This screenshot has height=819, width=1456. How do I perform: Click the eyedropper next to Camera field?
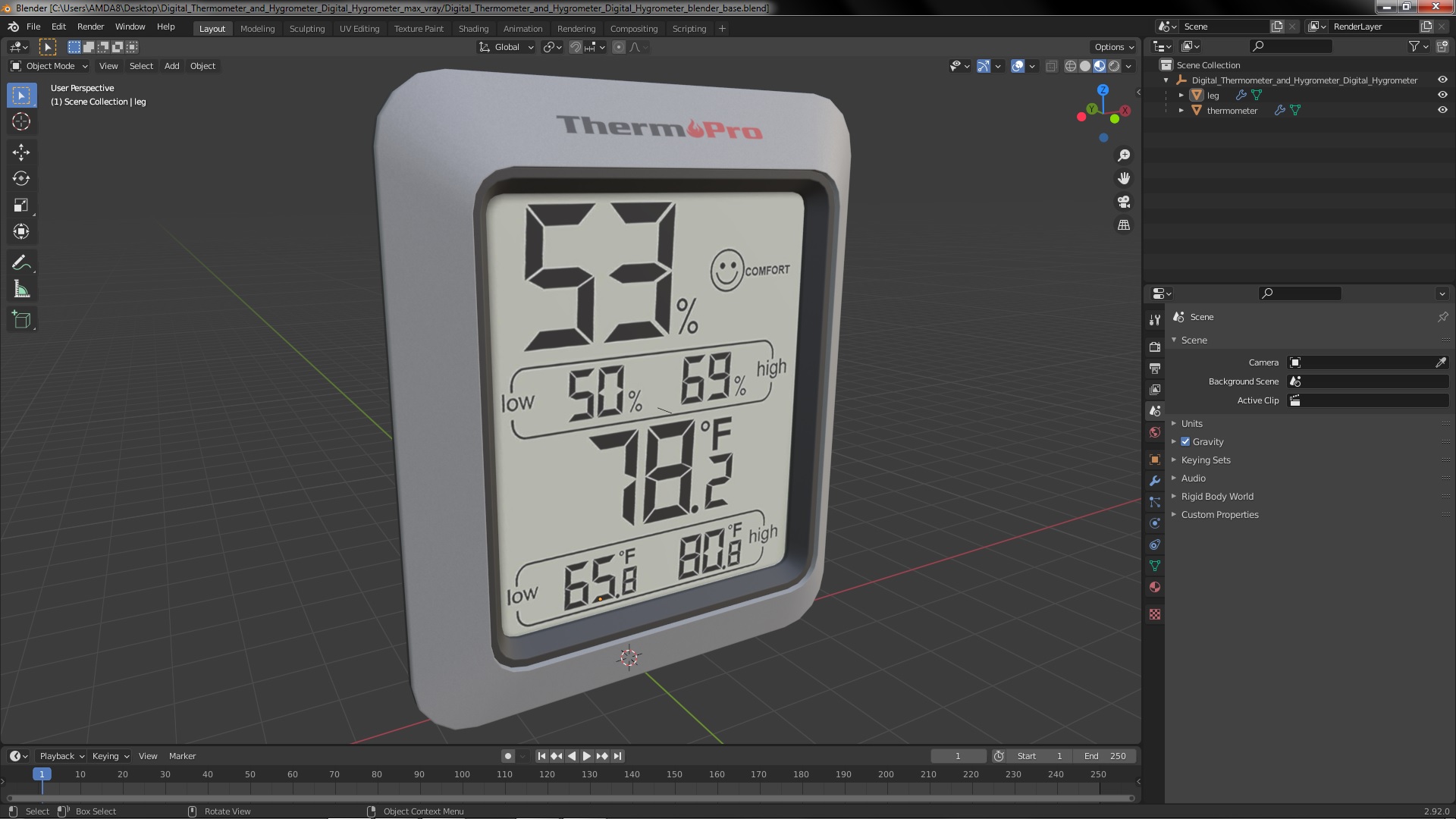tap(1441, 362)
